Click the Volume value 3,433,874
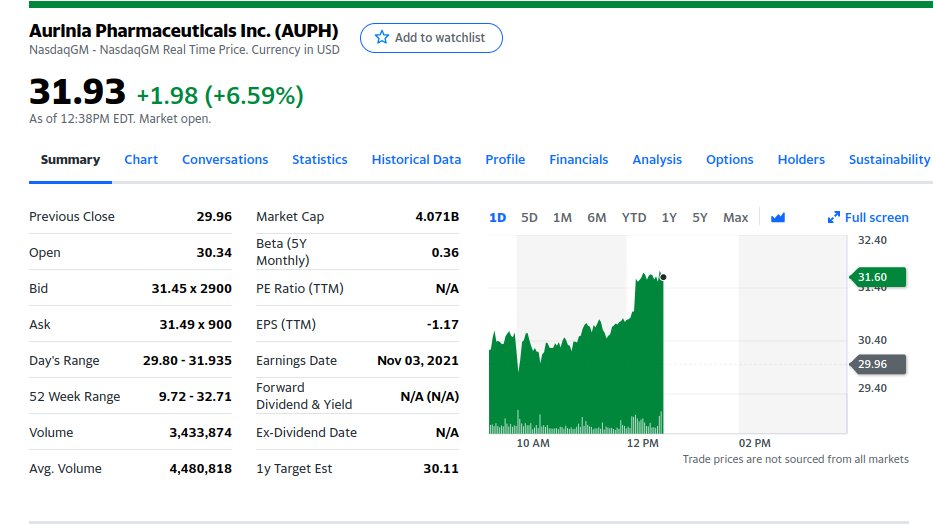Image resolution: width=933 pixels, height=524 pixels. [x=201, y=432]
